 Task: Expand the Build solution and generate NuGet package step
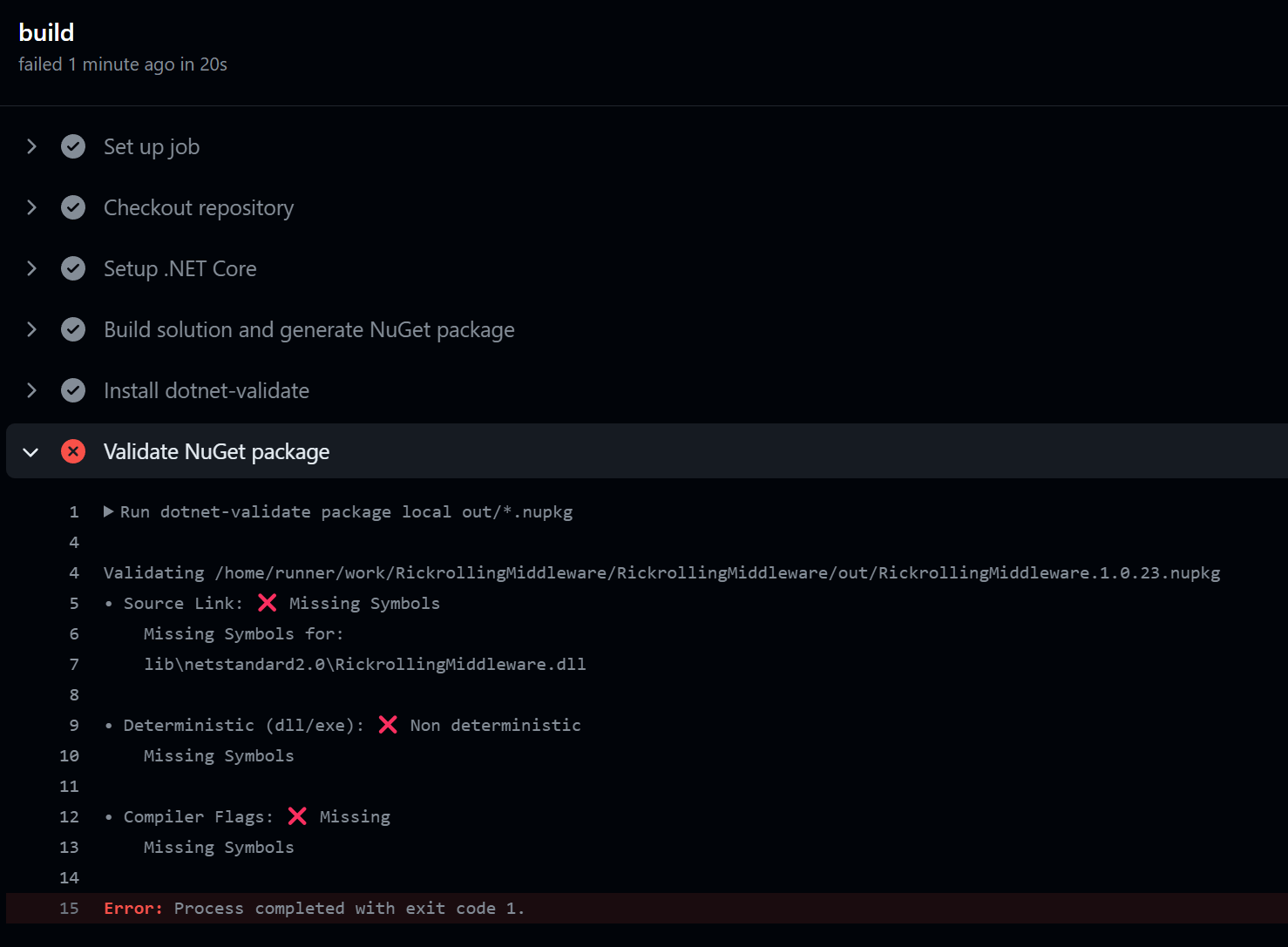coord(31,329)
